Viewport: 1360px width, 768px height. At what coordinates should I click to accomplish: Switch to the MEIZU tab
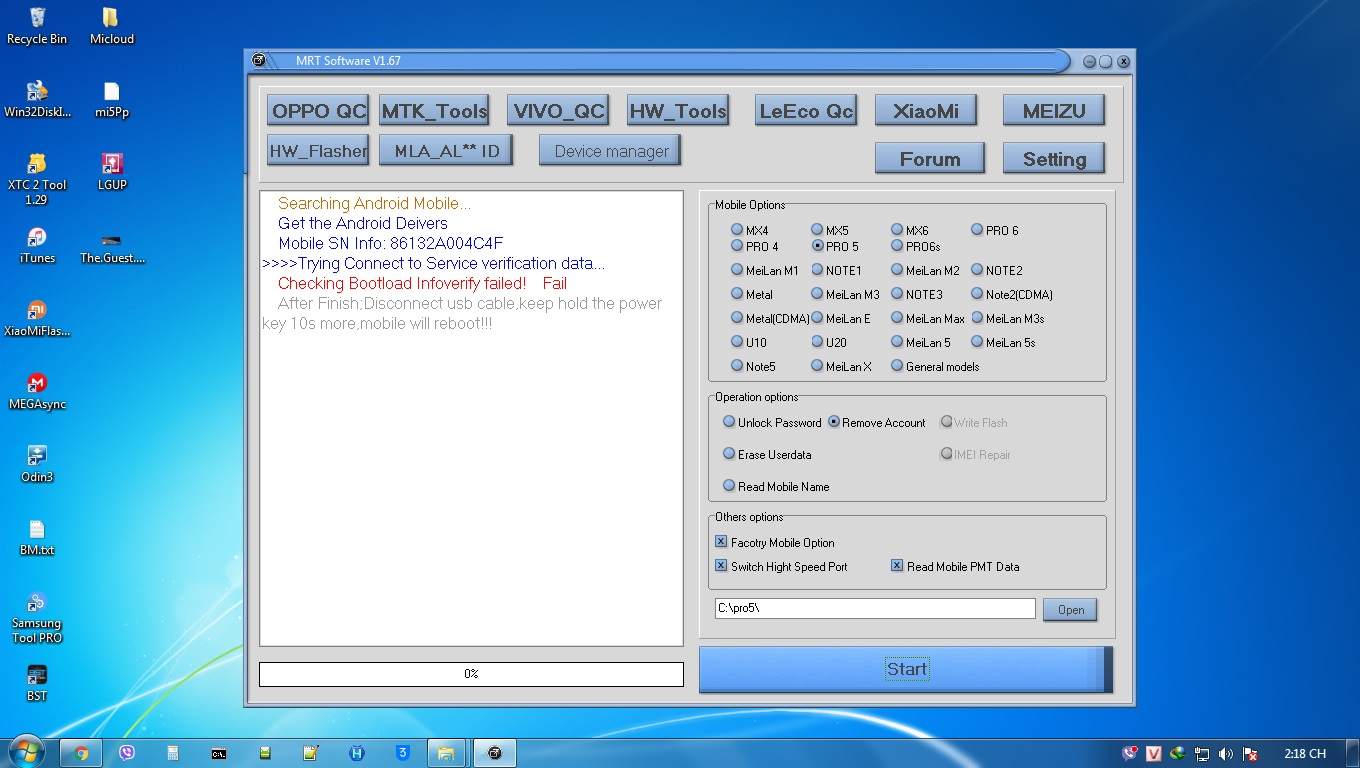tap(1054, 110)
